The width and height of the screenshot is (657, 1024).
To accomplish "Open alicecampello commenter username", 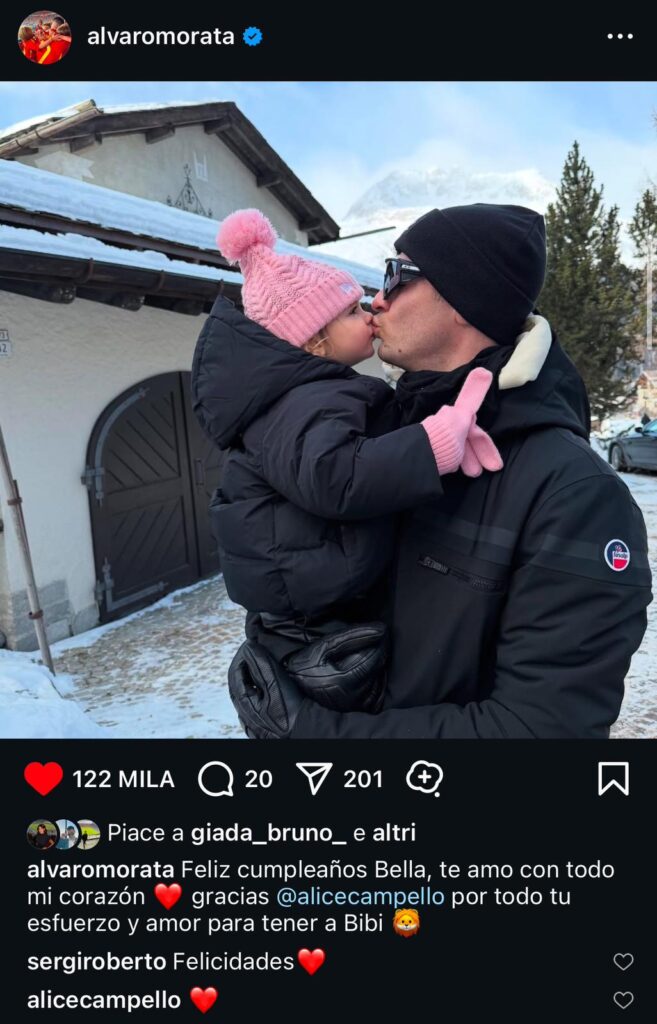I will tap(104, 1000).
